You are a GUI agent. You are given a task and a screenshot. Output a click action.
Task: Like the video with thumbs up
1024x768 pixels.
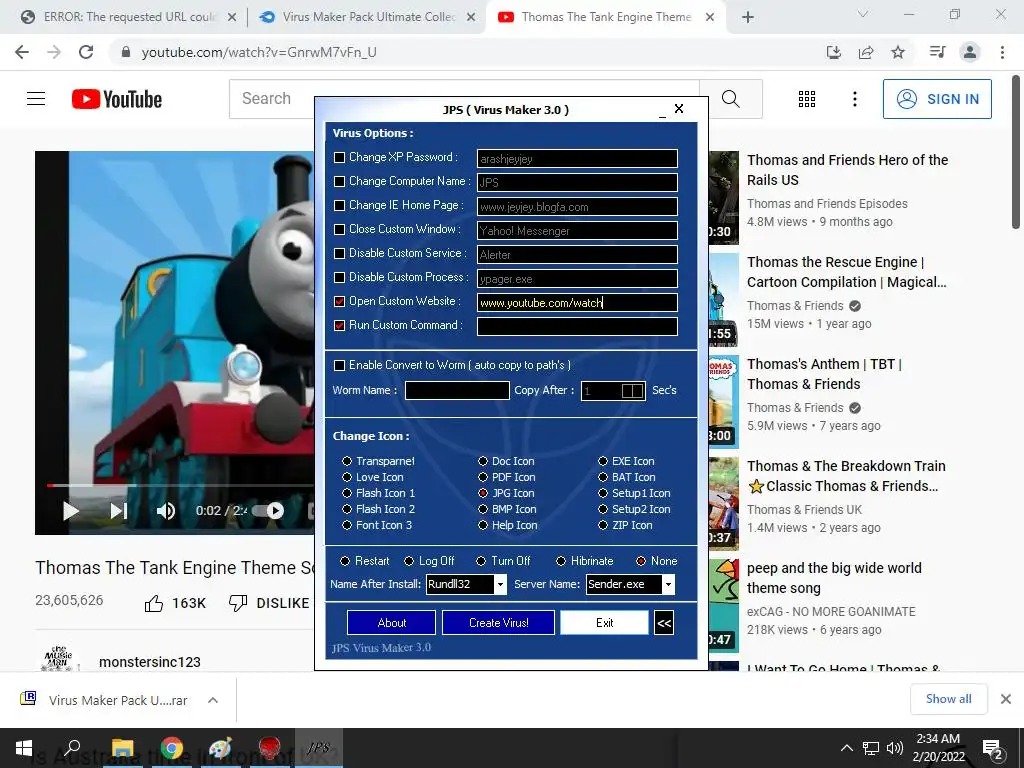[x=154, y=603]
